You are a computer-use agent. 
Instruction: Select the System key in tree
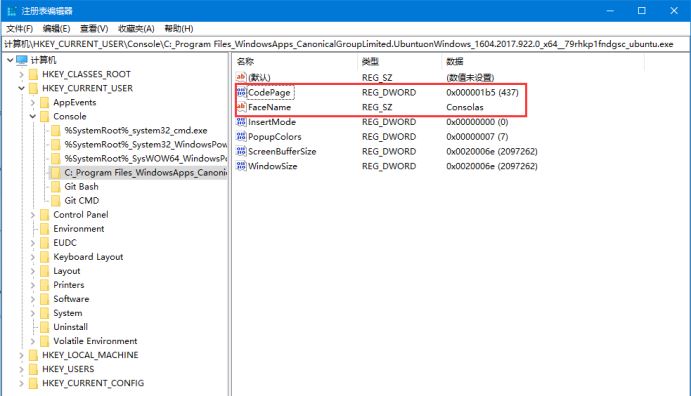(x=67, y=313)
